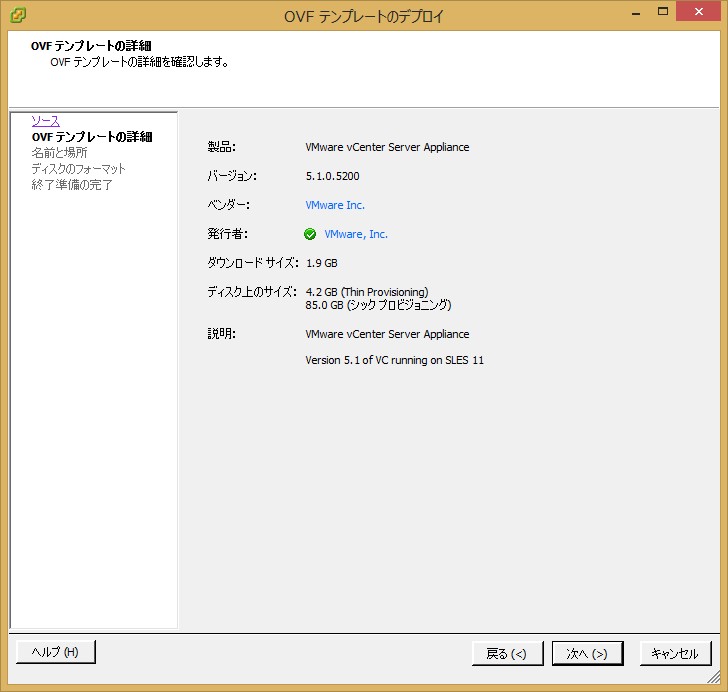Screen dimensions: 728x692
Task: Open the VMware, Inc. publisher certificate link
Action: click(356, 234)
